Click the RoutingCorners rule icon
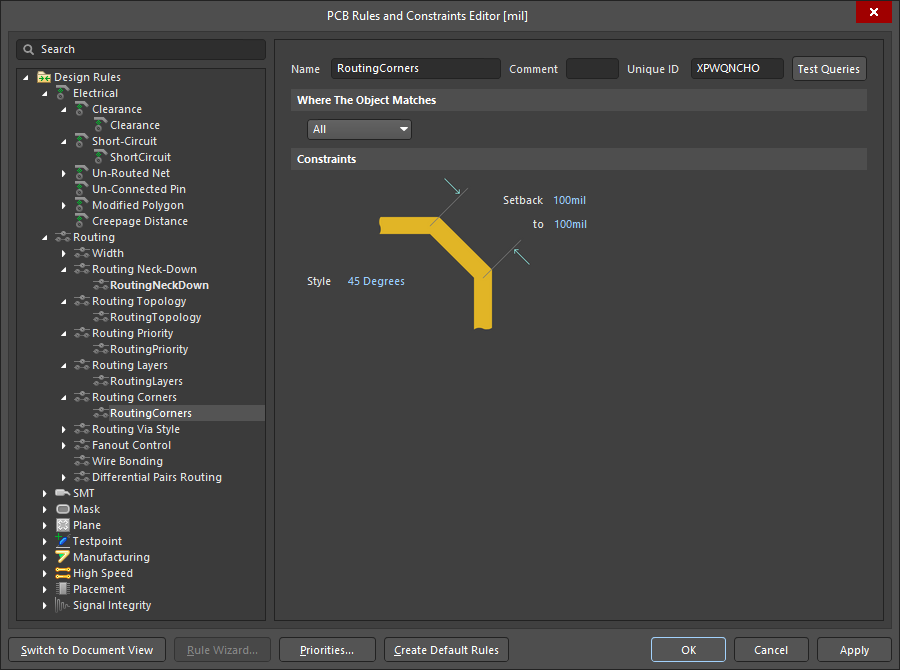Viewport: 900px width, 670px height. pos(100,413)
